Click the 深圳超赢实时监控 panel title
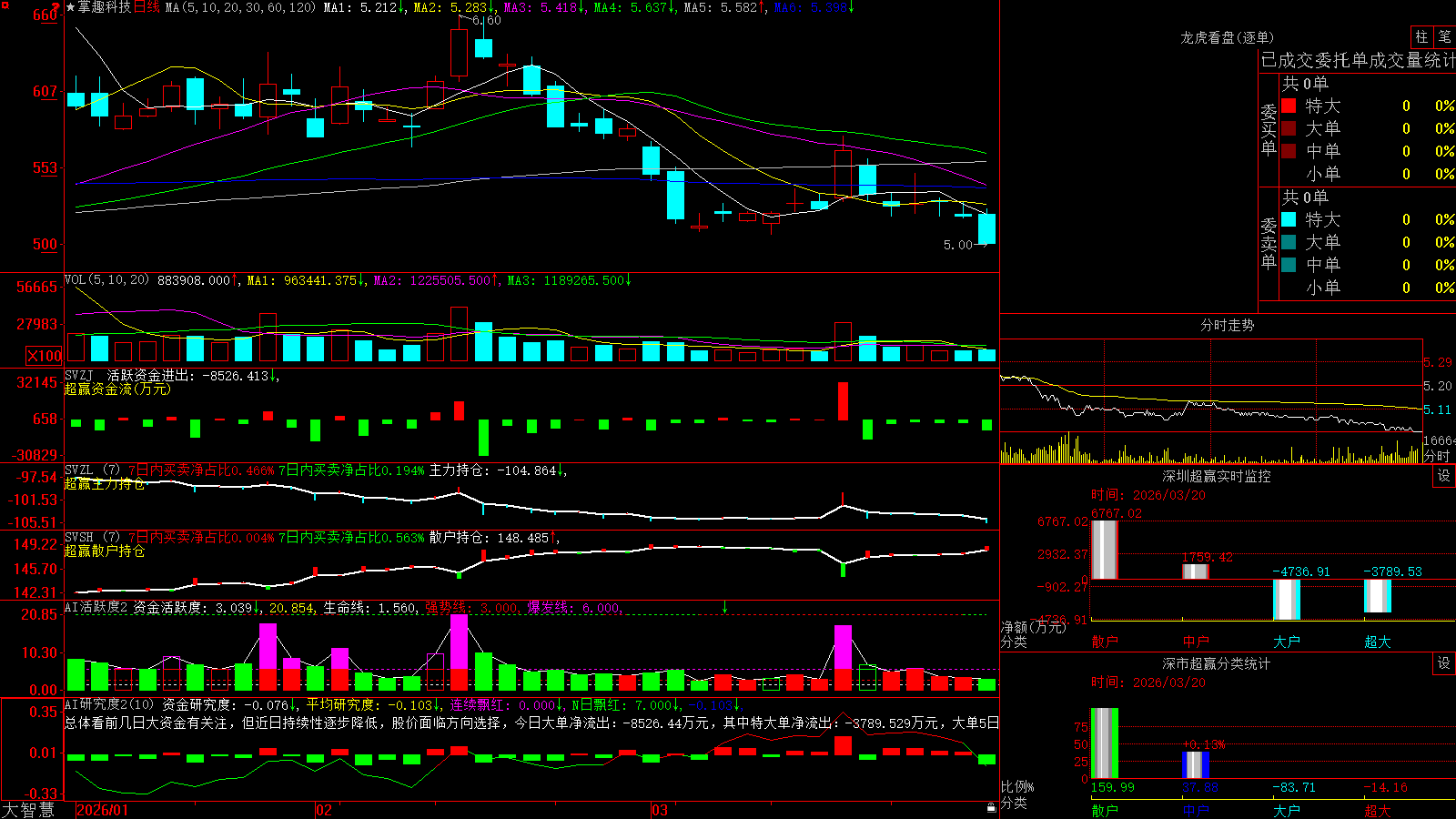The width and height of the screenshot is (1456, 819). (x=1216, y=476)
